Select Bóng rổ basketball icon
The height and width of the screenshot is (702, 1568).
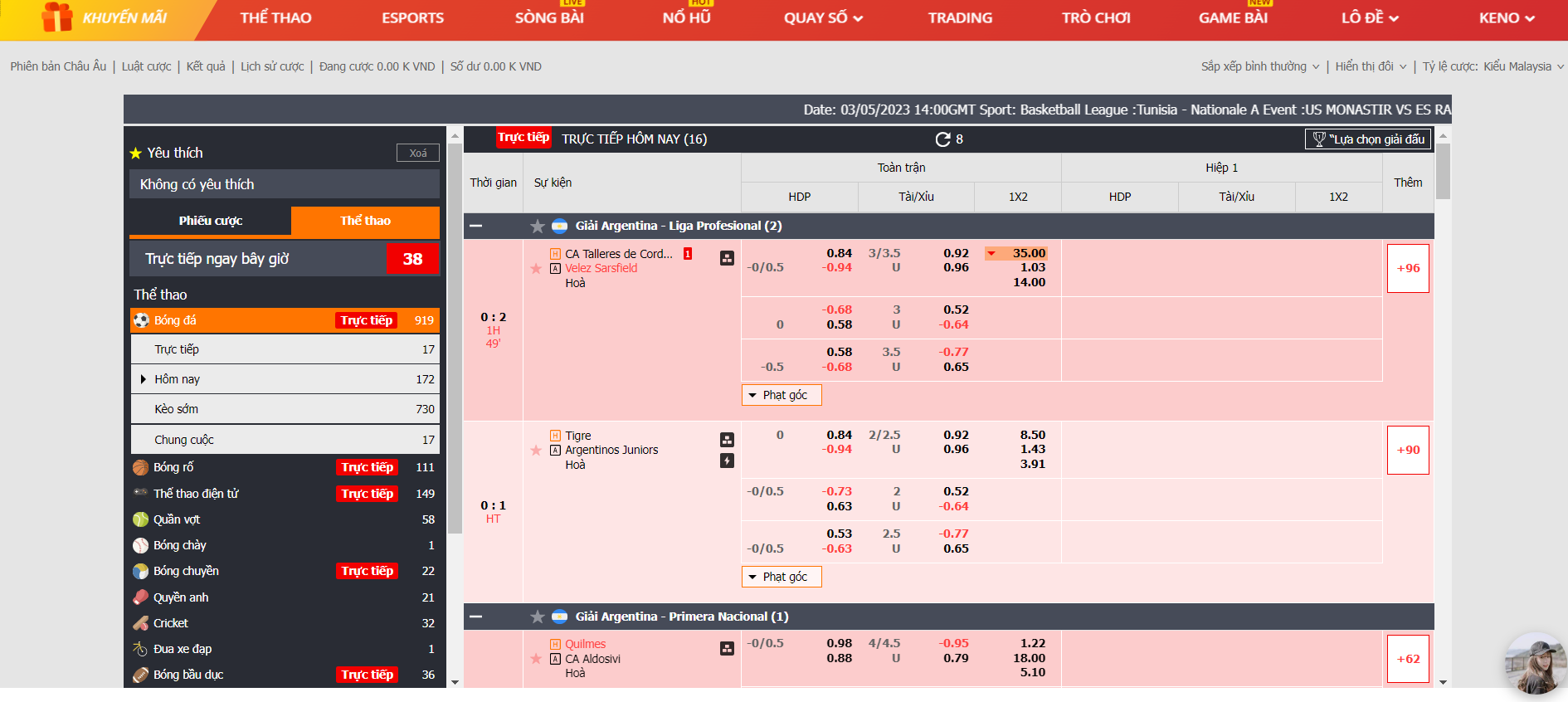click(x=141, y=467)
